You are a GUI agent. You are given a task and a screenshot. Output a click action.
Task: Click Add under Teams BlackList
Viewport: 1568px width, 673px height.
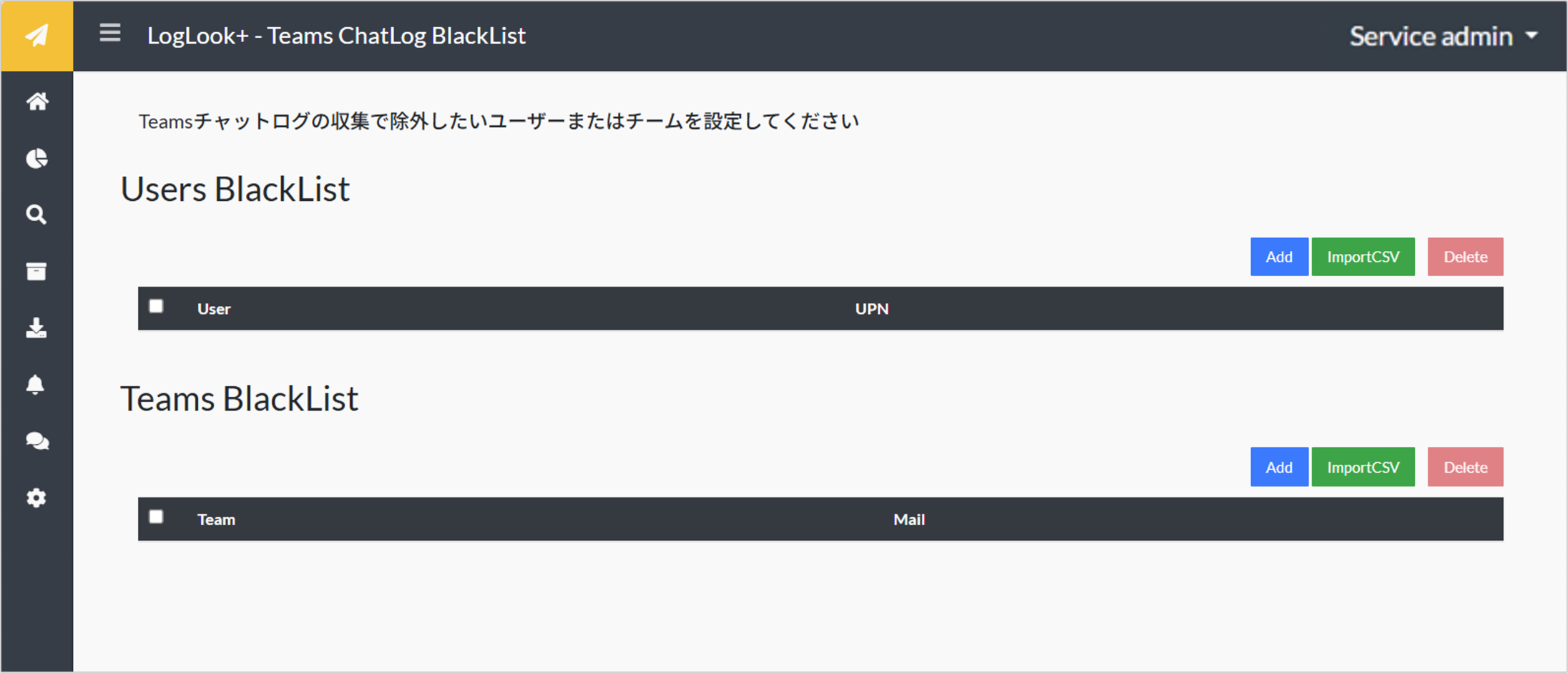(1279, 467)
